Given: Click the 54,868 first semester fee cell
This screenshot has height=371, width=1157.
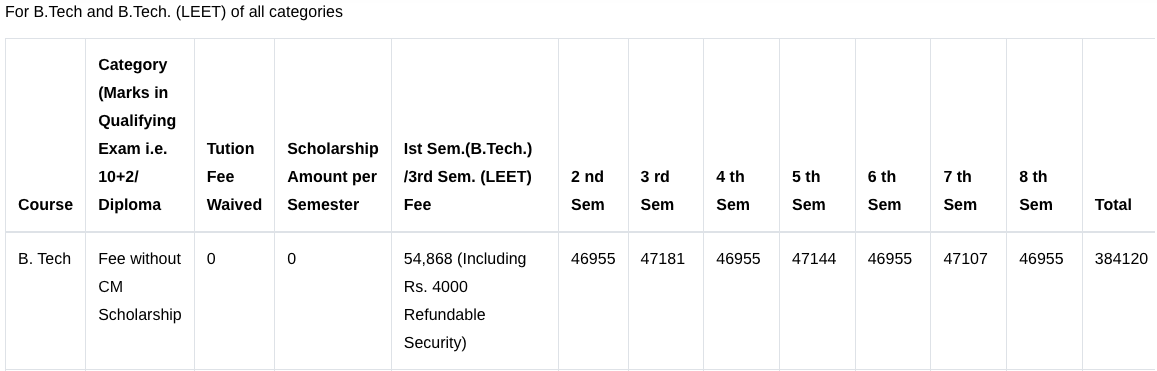Looking at the screenshot, I should 465,301.
